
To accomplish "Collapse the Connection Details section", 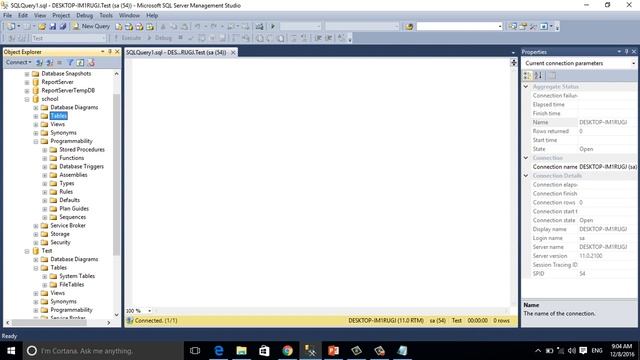I will pos(526,176).
